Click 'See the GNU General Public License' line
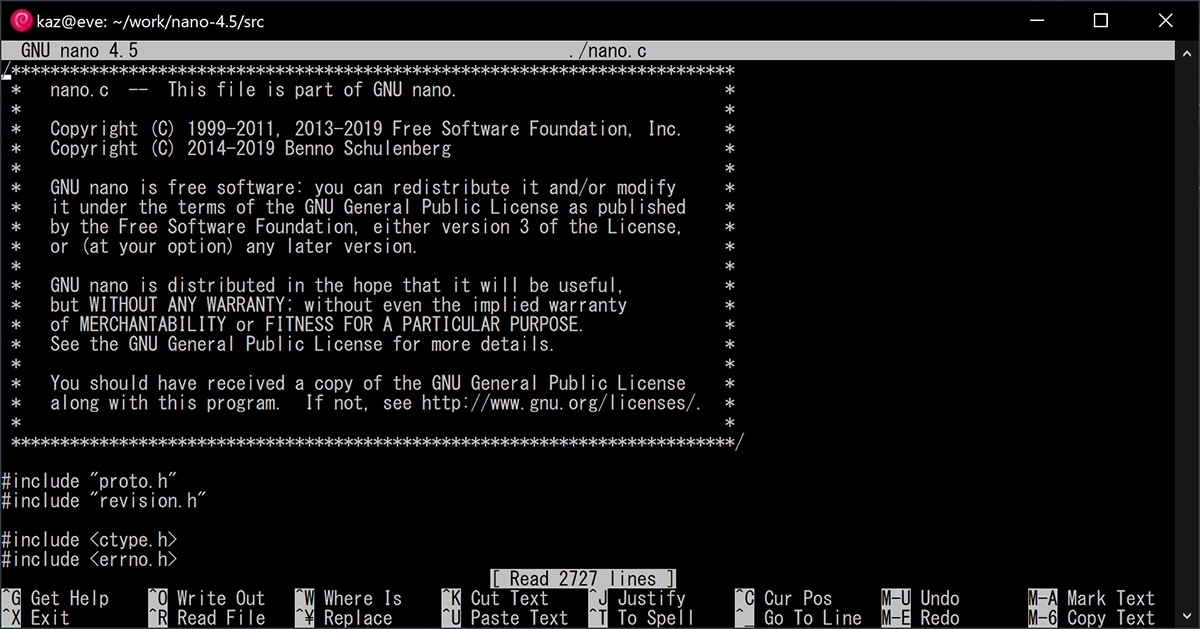This screenshot has width=1200, height=629. click(302, 344)
